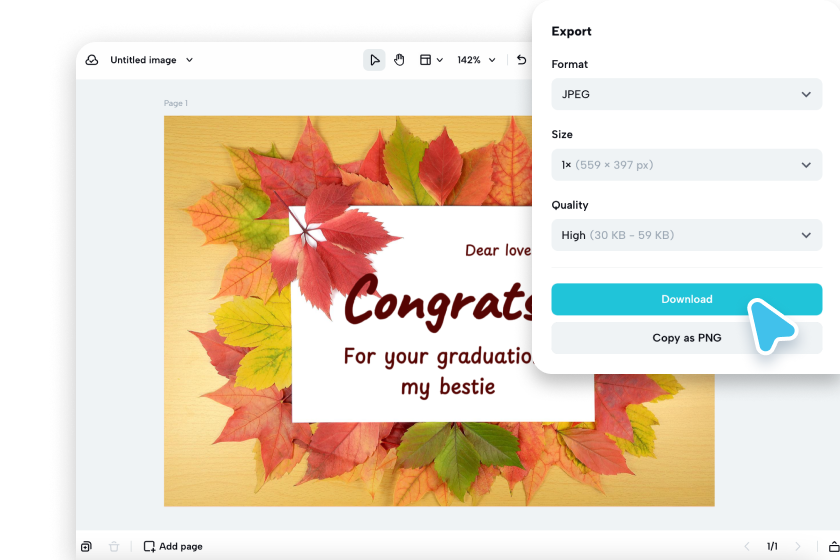Image resolution: width=840 pixels, height=560 pixels.
Task: Select the my bestie text line
Action: pos(448,387)
